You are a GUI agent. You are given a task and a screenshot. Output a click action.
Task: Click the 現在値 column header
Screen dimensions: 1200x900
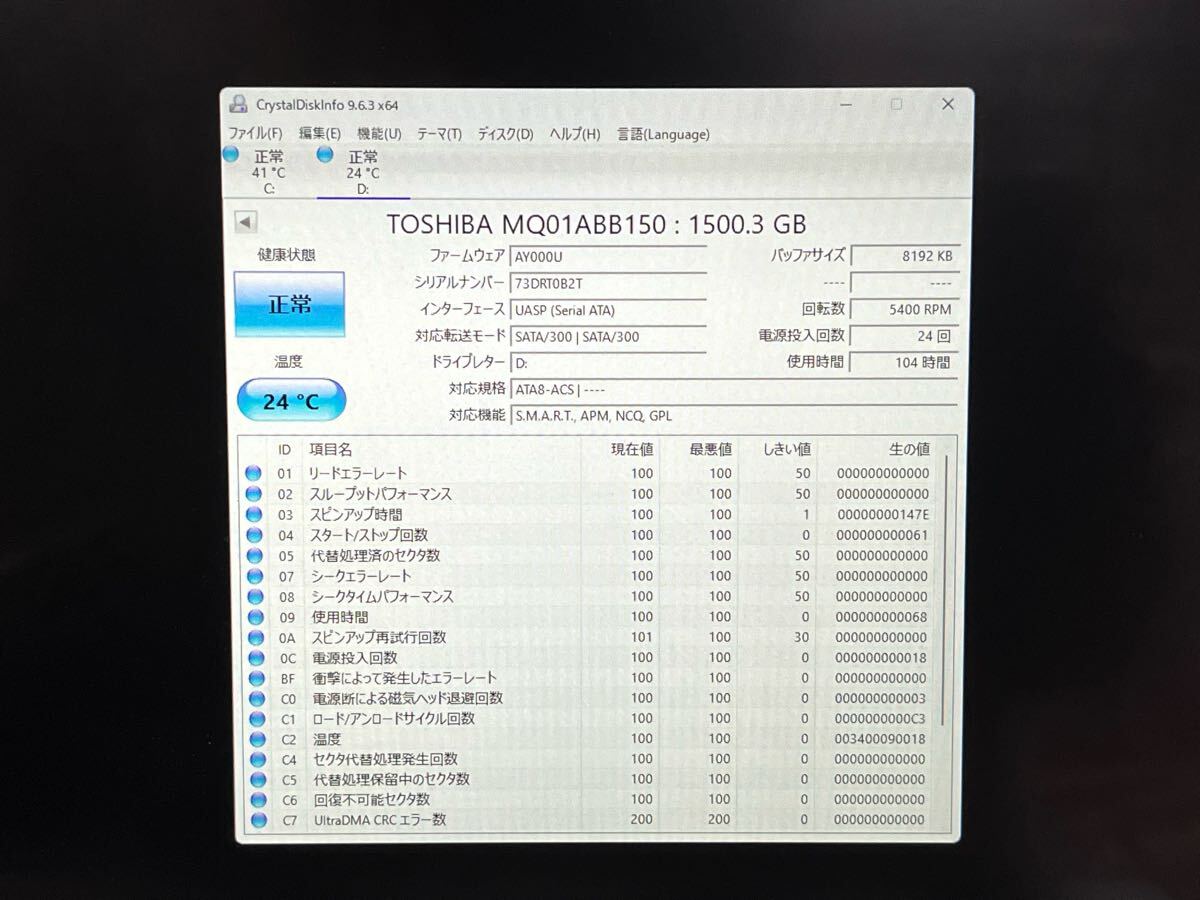632,450
